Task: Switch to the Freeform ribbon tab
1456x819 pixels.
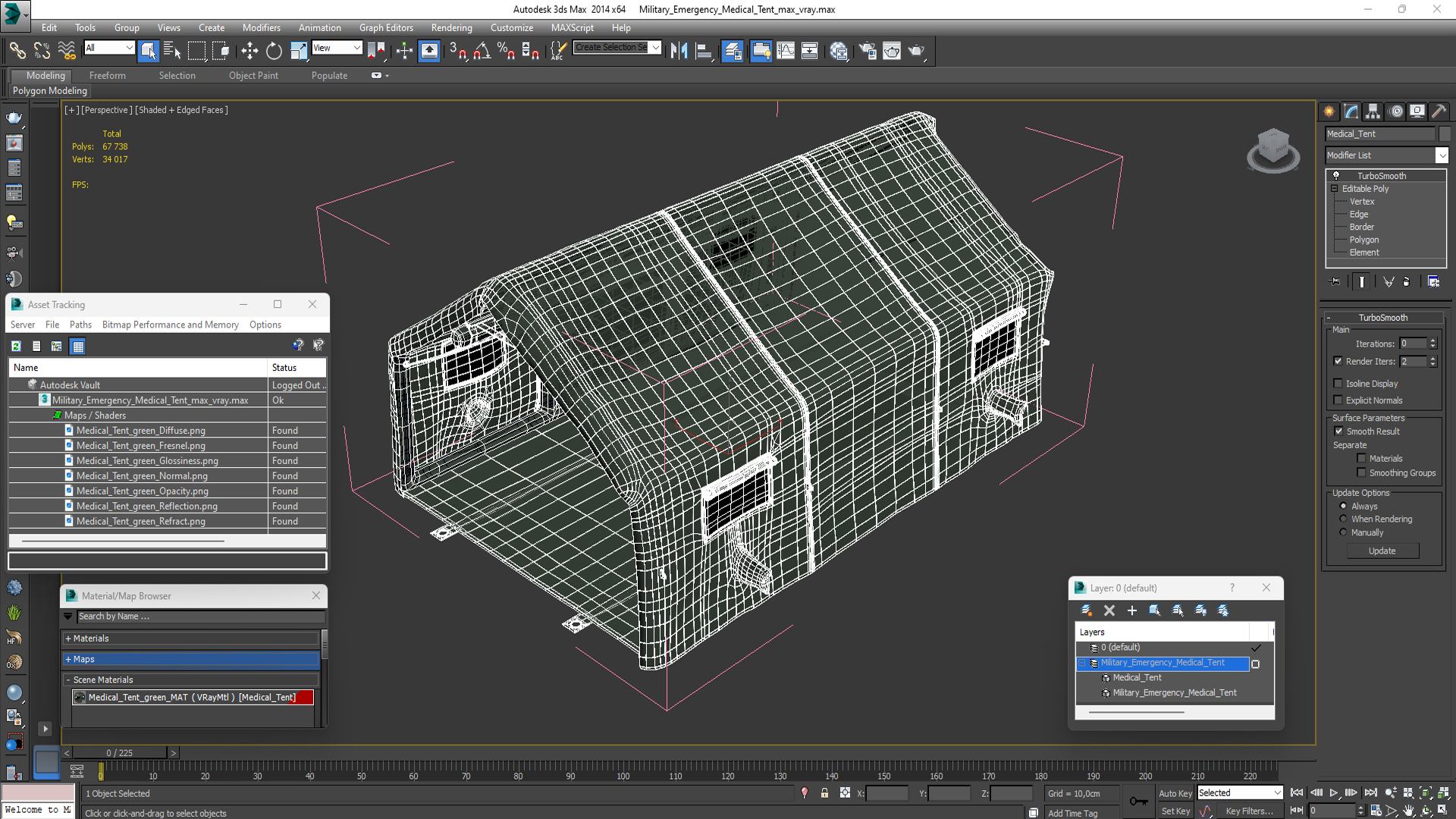Action: click(107, 75)
